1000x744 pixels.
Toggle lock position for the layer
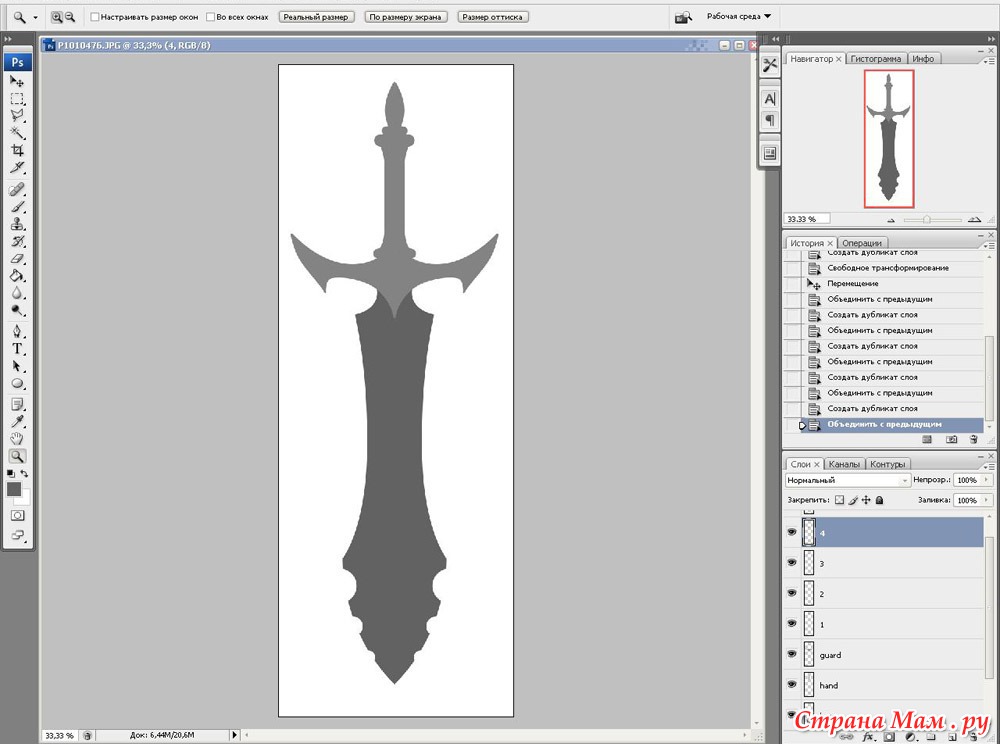866,500
